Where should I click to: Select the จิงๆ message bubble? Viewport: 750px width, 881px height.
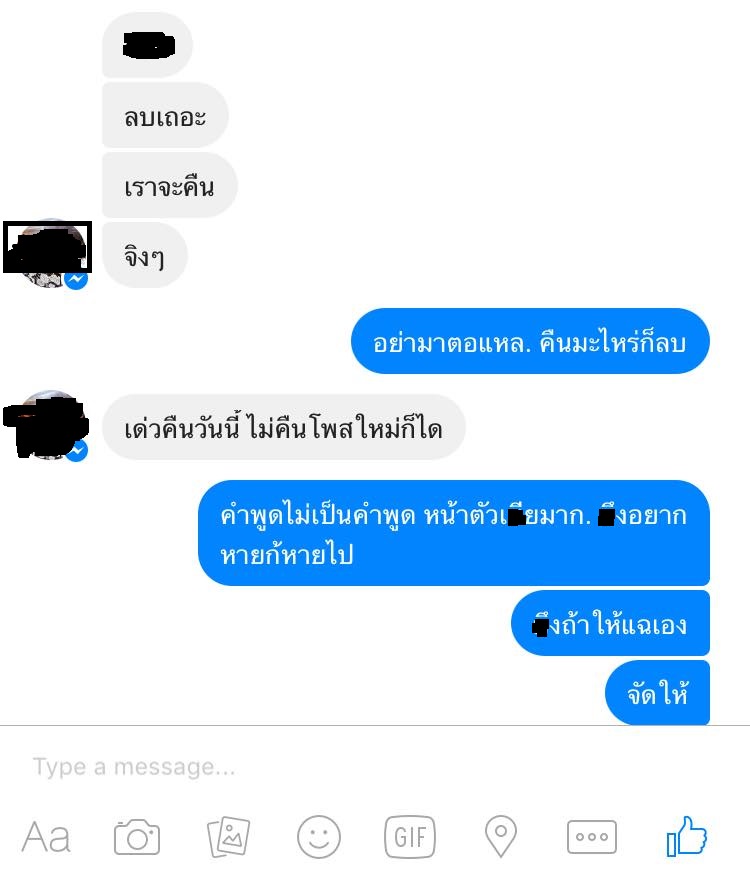[144, 255]
